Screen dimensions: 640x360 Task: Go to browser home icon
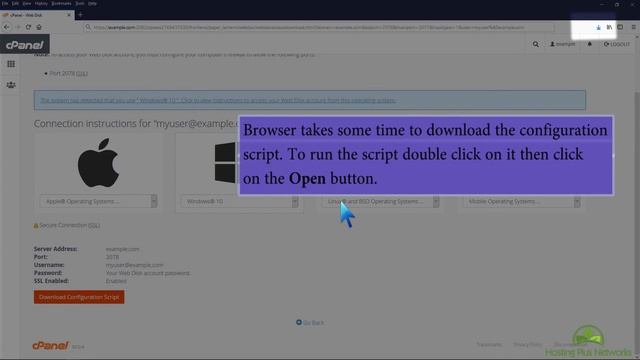(39, 27)
